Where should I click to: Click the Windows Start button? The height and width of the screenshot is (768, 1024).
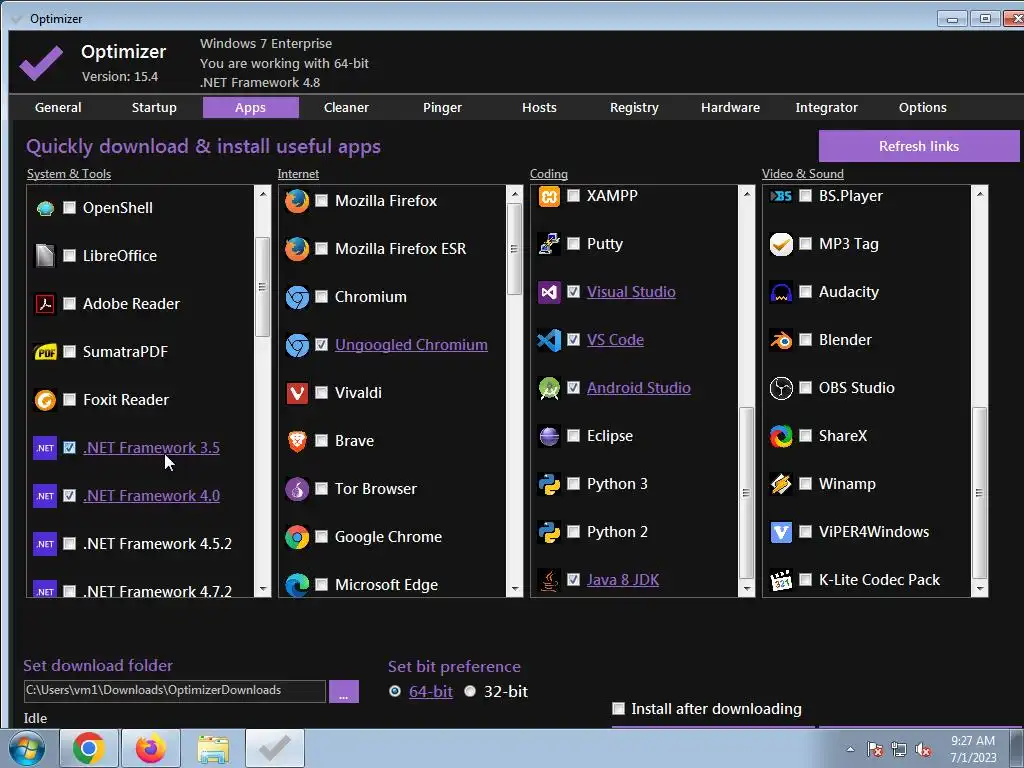click(27, 748)
